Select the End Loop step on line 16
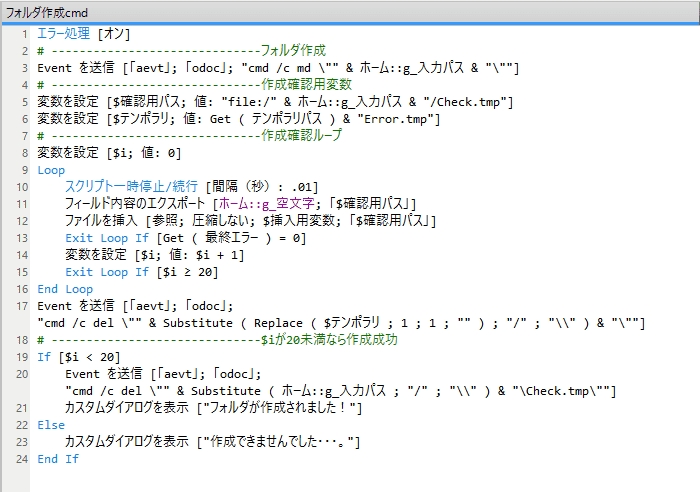Viewport: 700px width, 492px height. coord(65,289)
